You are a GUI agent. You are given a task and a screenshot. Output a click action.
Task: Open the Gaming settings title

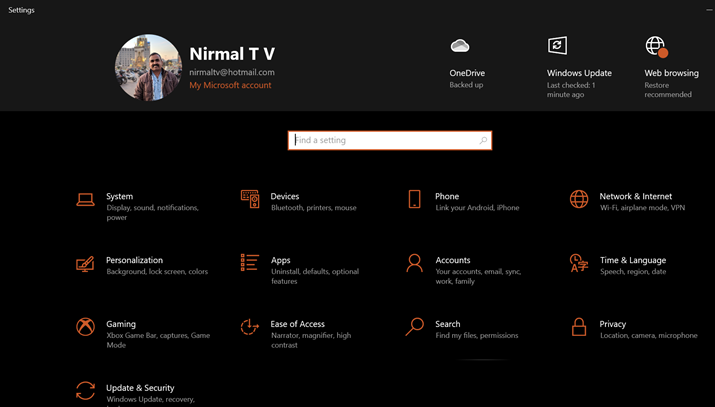pyautogui.click(x=121, y=324)
